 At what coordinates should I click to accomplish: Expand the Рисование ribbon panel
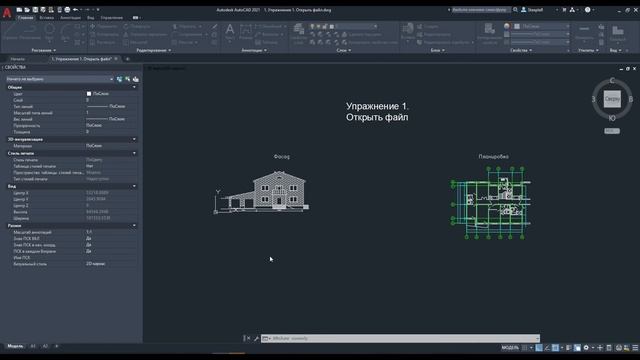click(44, 50)
